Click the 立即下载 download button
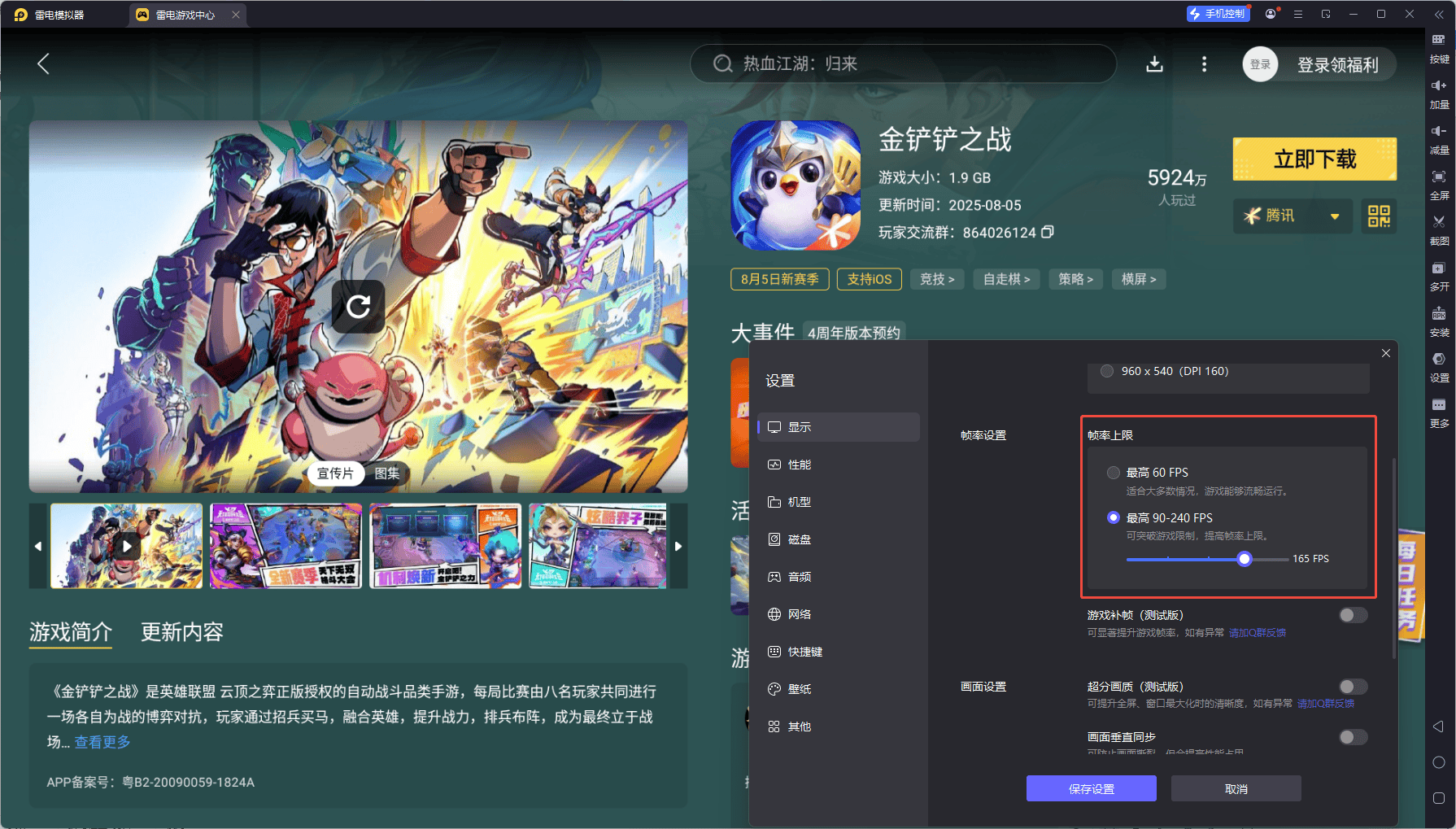The width and height of the screenshot is (1456, 829). [x=1314, y=159]
